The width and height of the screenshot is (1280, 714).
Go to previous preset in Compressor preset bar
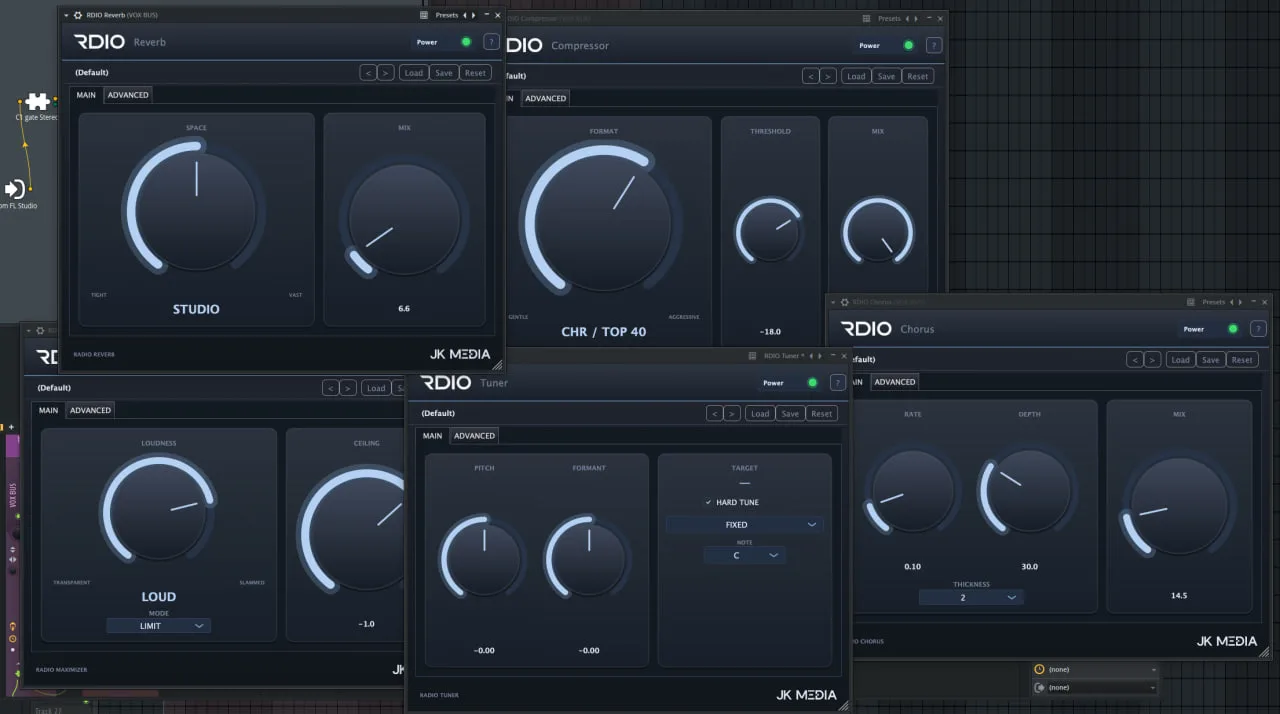coord(810,76)
